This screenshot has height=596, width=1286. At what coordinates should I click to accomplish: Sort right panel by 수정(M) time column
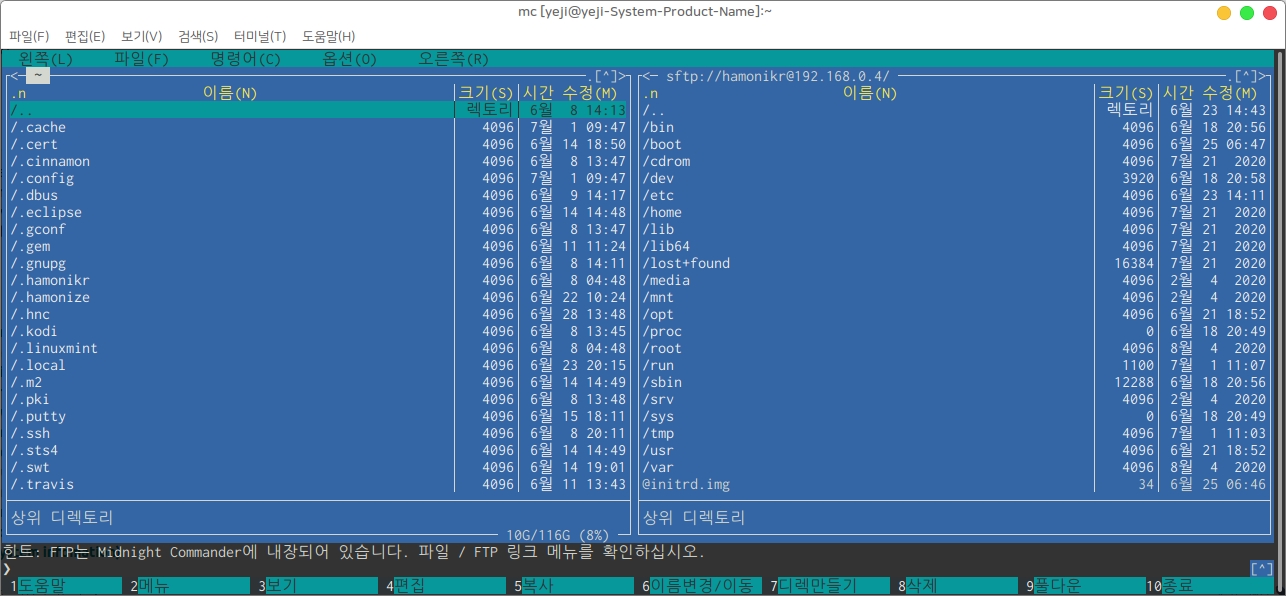1234,93
